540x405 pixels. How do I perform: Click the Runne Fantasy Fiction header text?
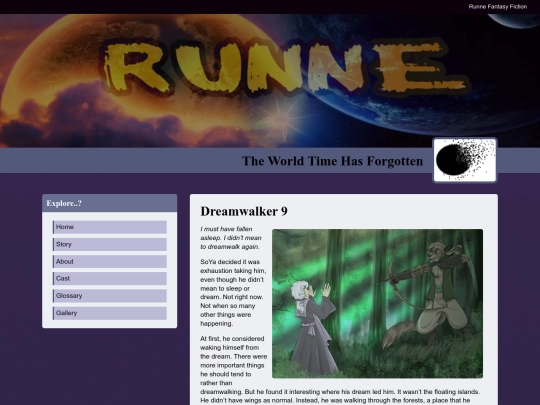(x=498, y=7)
